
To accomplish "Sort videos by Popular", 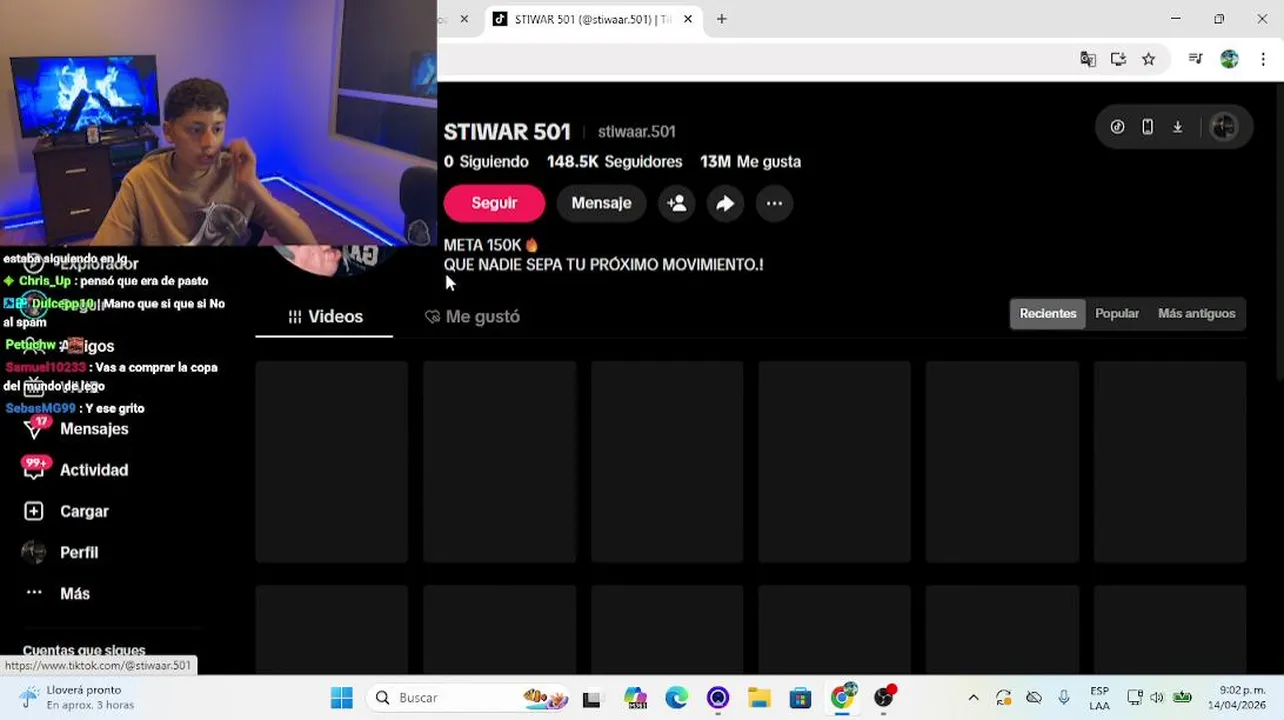I will (x=1117, y=313).
